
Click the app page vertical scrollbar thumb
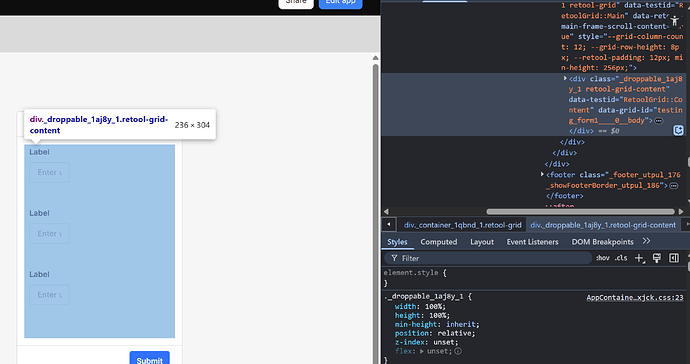pos(375,214)
